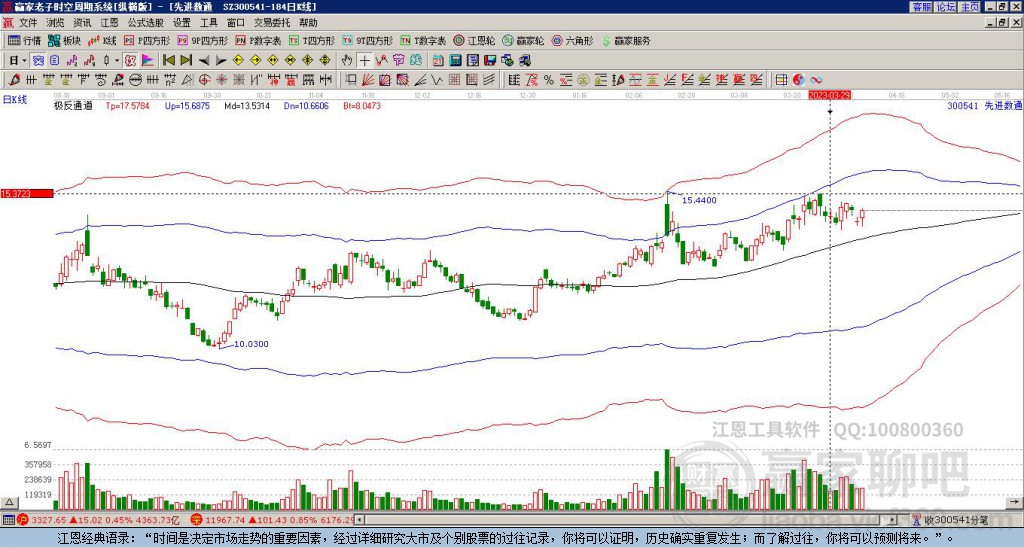Expand the candlestick chart type dropdown arrow

pyautogui.click(x=117, y=61)
